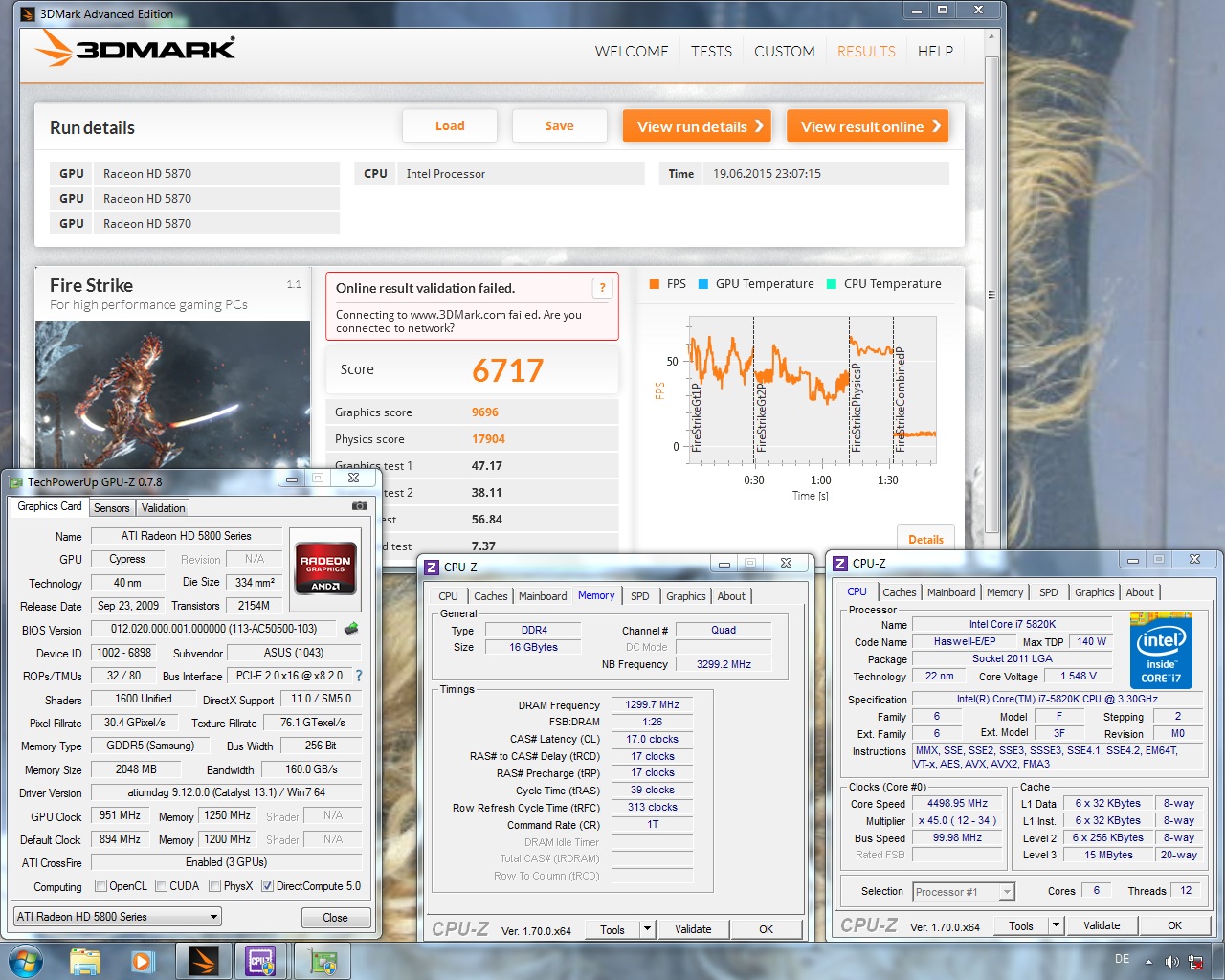Click the overall score 6717
The image size is (1225, 980).
click(x=507, y=370)
